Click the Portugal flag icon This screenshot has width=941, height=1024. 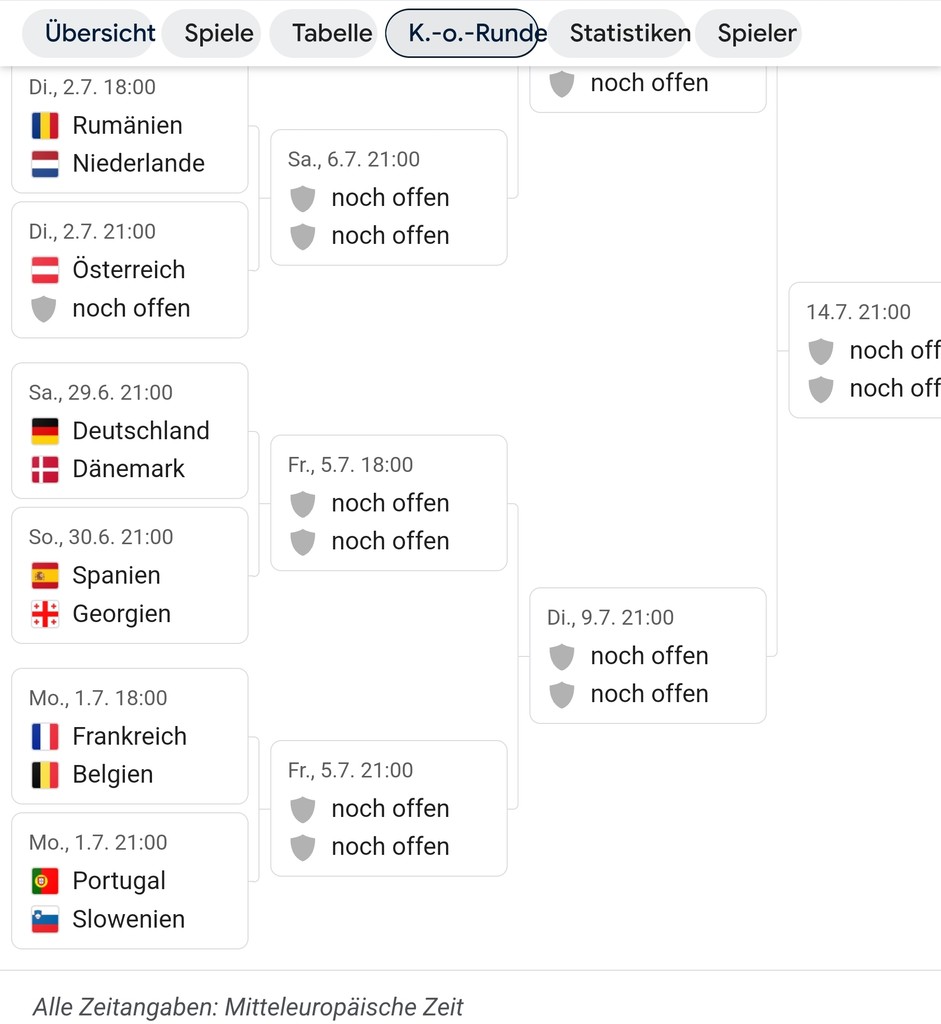pos(45,881)
